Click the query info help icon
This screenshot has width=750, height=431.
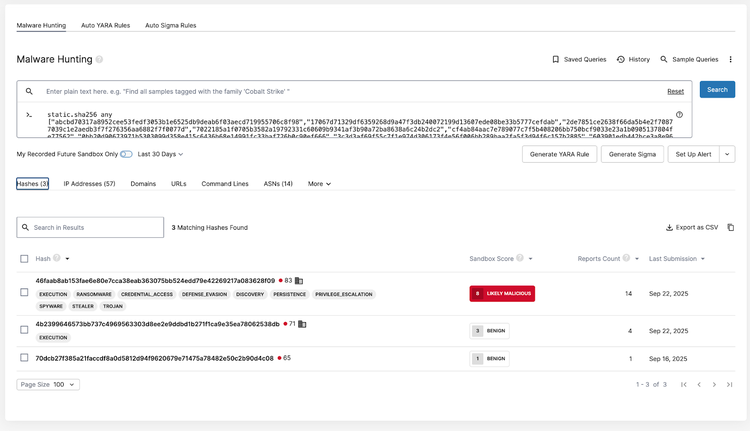click(680, 115)
